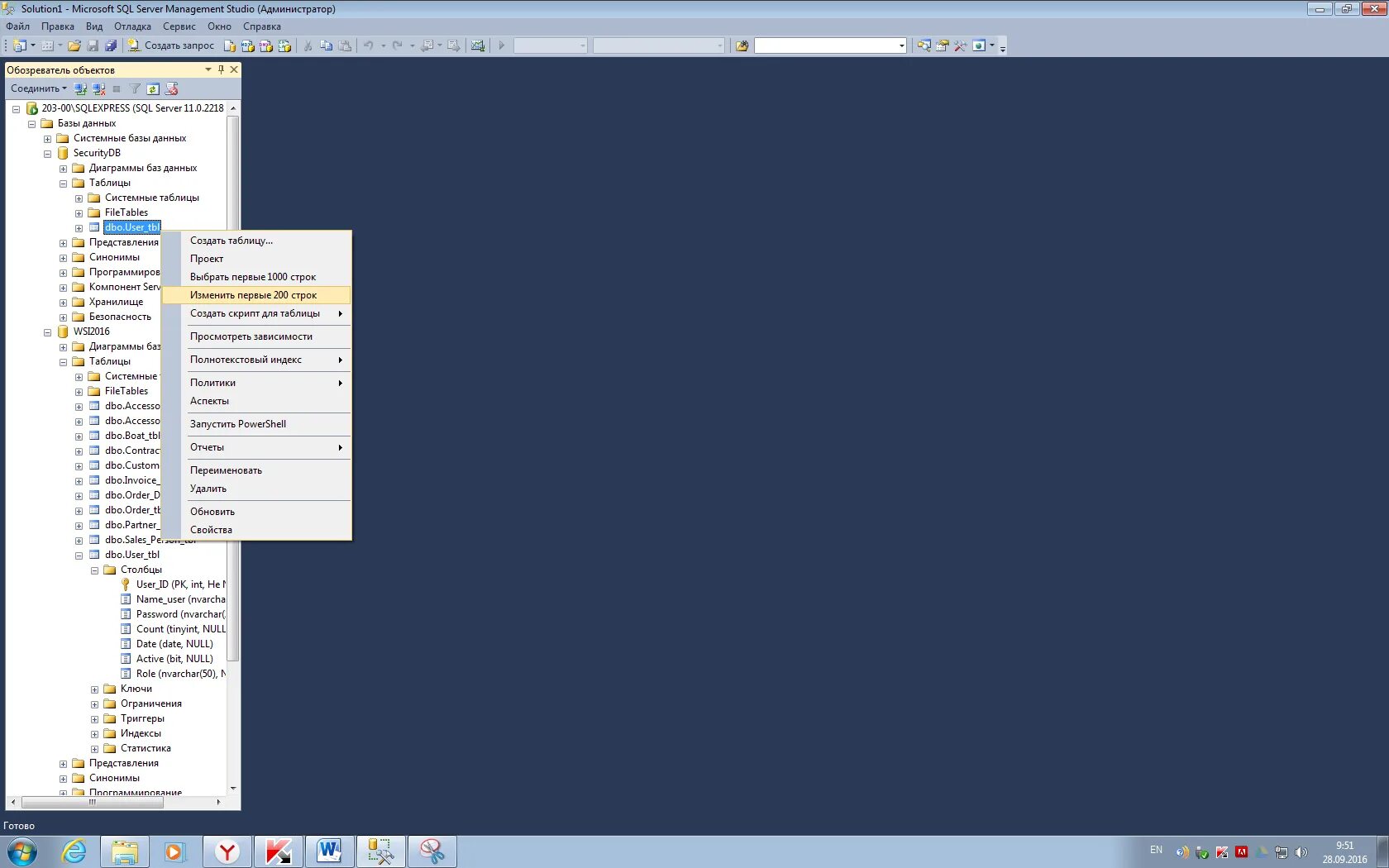
Task: Click the Activity Monitor toolbar icon
Action: (x=478, y=45)
